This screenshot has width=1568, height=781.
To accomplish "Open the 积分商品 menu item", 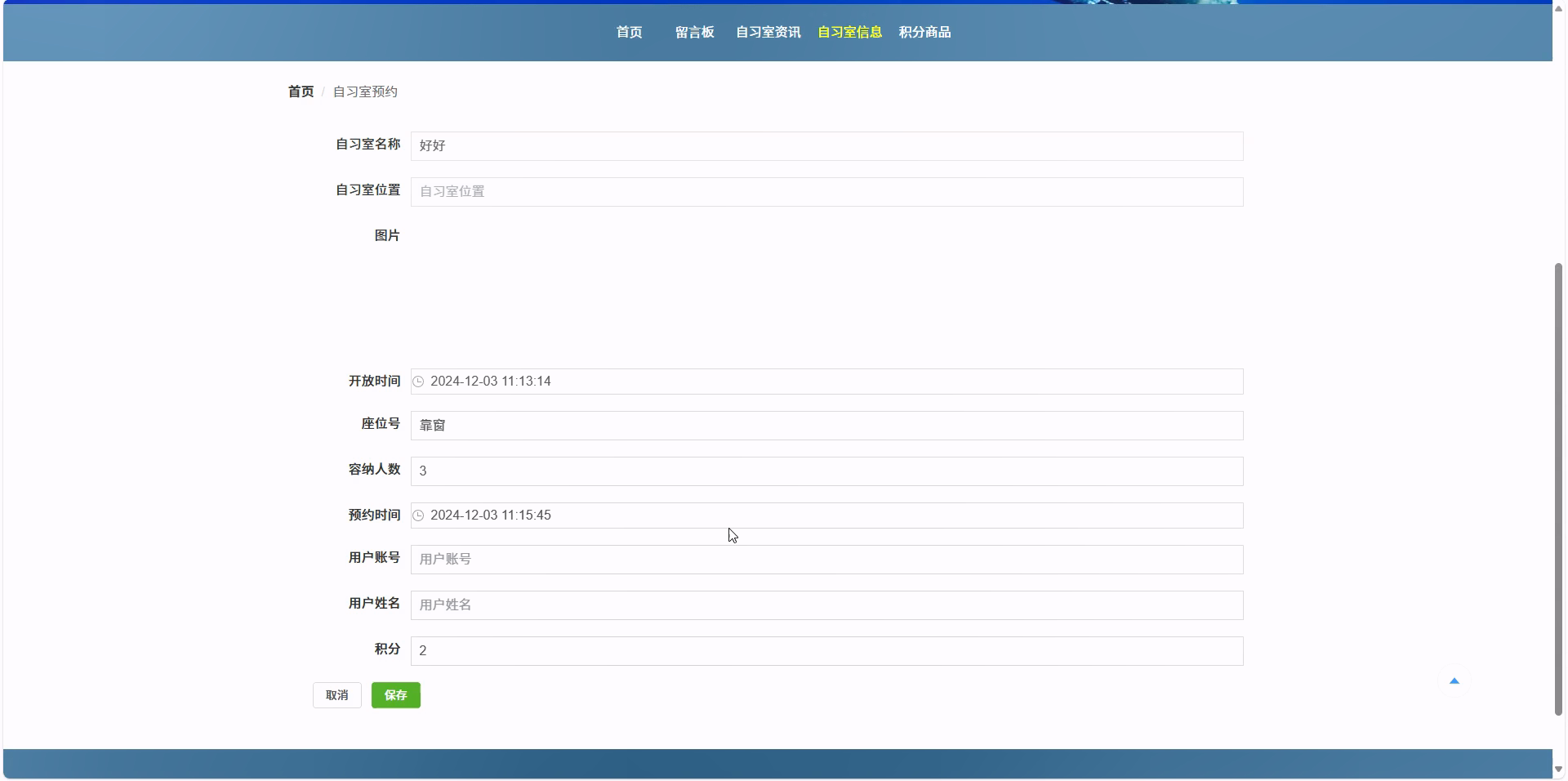I will pos(924,32).
